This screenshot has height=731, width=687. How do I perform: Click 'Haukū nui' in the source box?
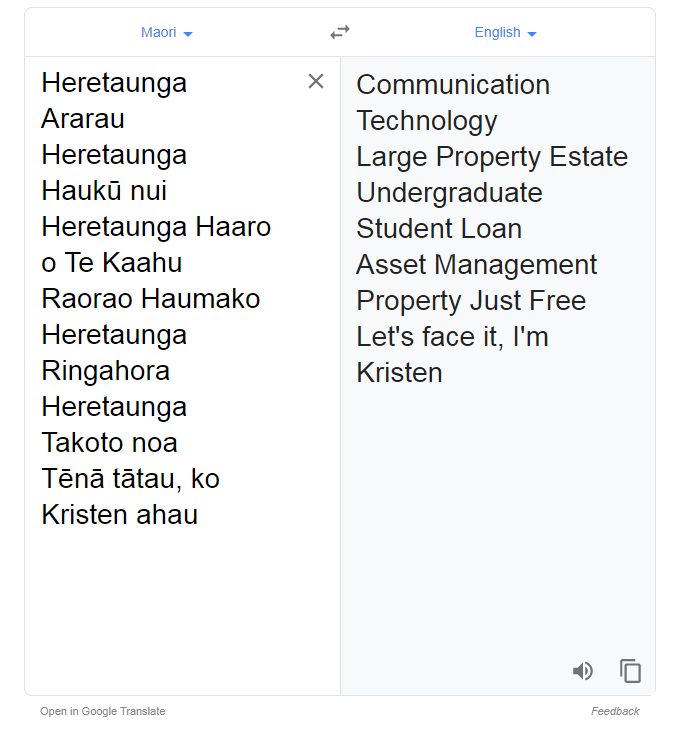[104, 191]
